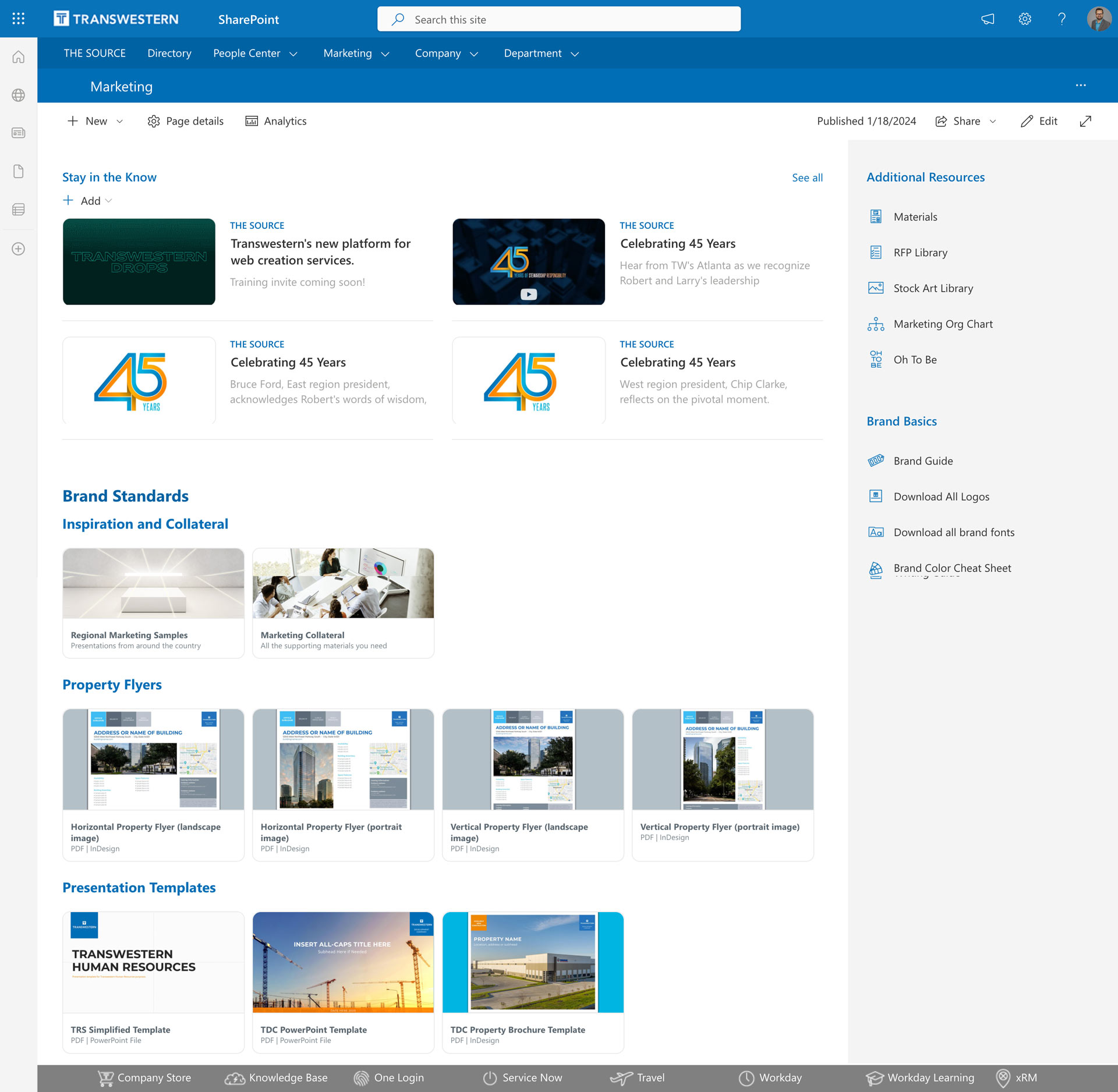Click the RFP Library icon

pos(876,252)
